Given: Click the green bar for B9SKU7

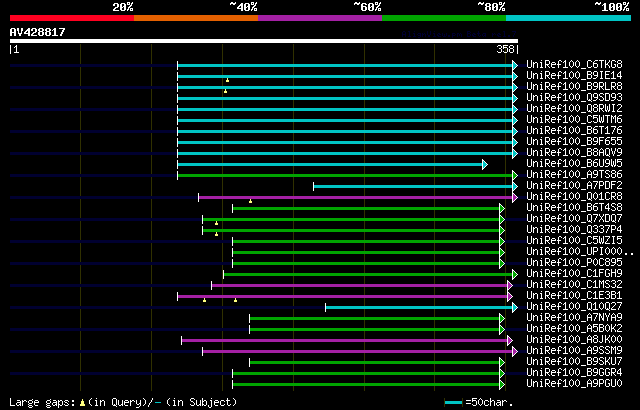Looking at the screenshot, I should pos(375,363).
